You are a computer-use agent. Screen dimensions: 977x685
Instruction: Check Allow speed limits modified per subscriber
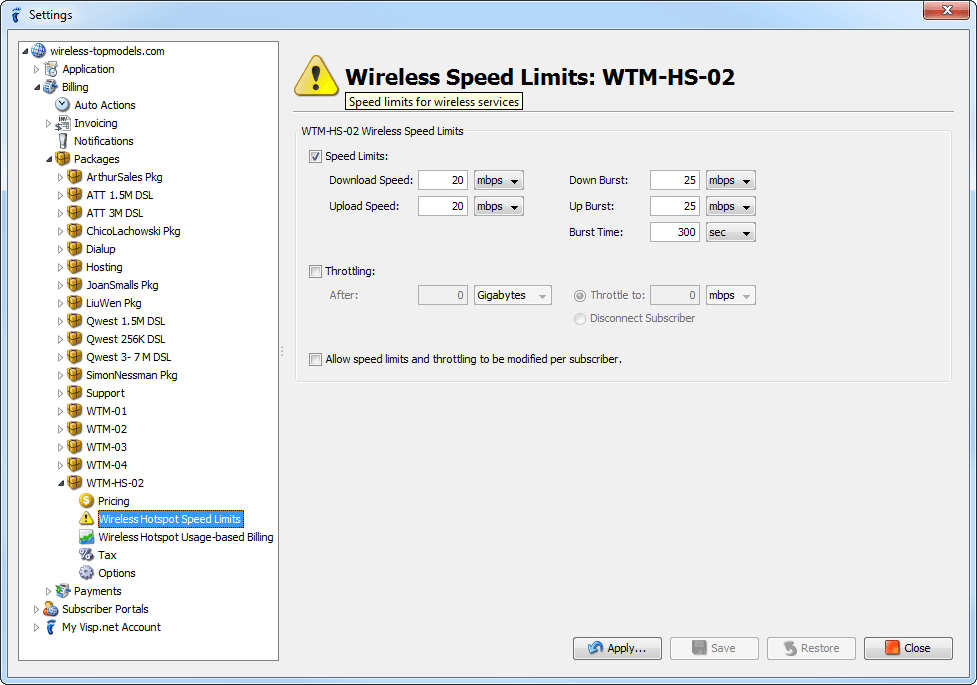pyautogui.click(x=315, y=359)
